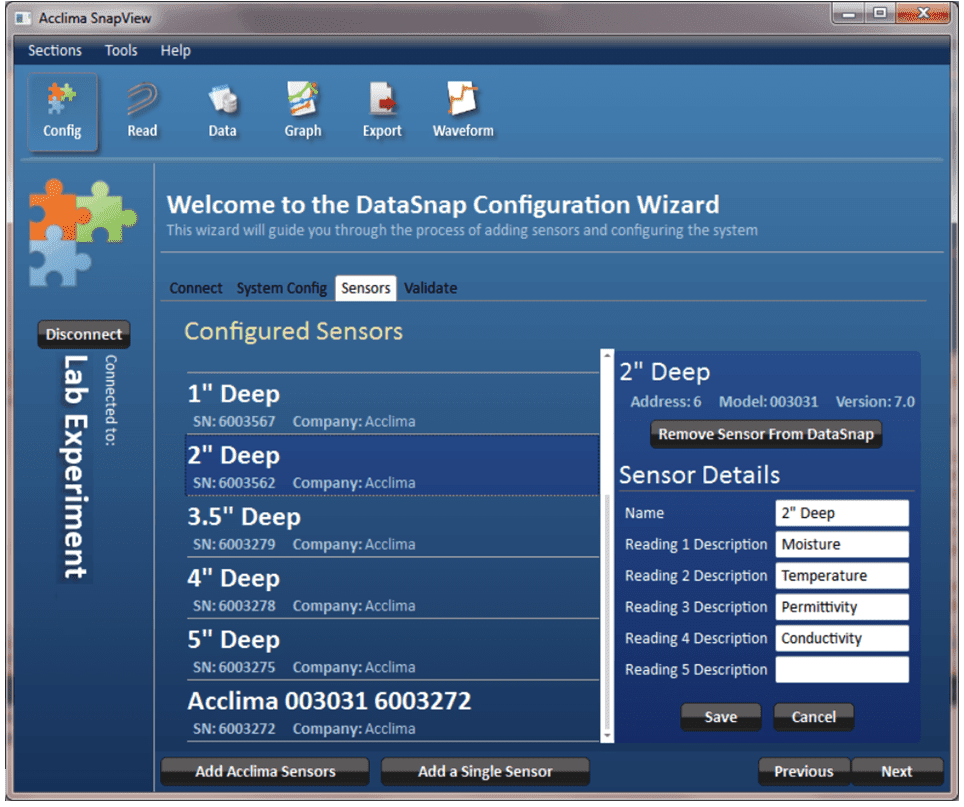Click the sensor list scrollbar down arrow

click(606, 736)
